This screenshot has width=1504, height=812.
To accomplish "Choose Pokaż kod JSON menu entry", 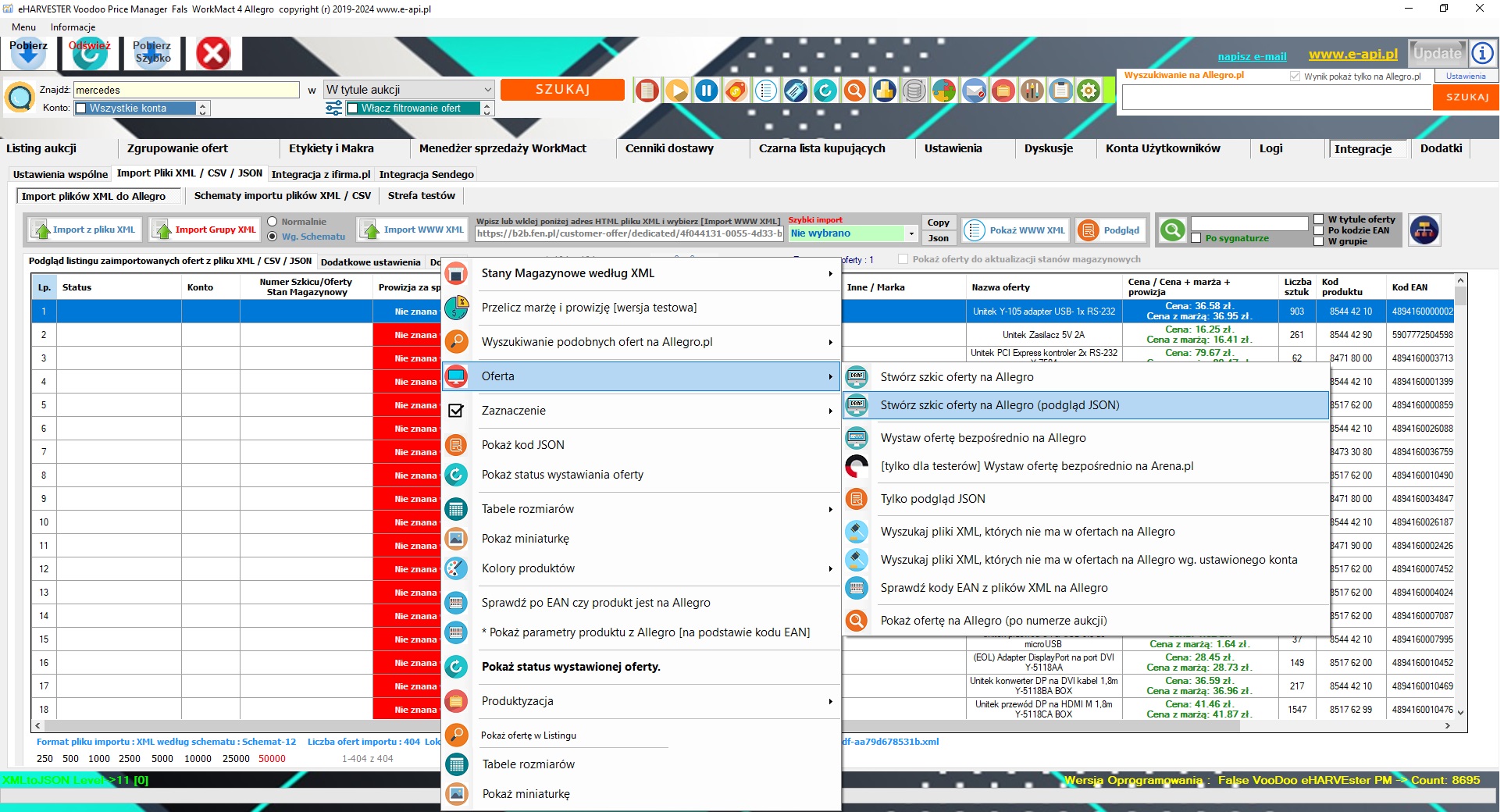I will coord(640,445).
